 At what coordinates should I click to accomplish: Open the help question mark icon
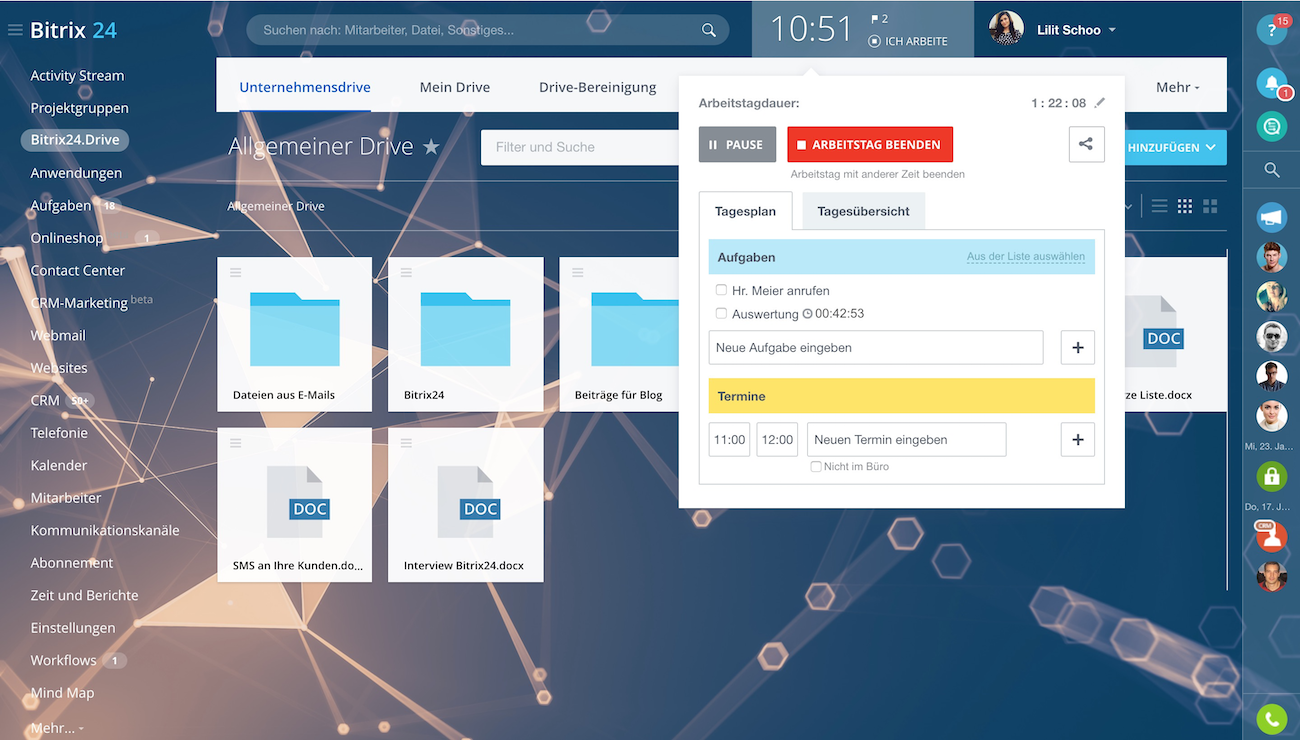(1272, 30)
